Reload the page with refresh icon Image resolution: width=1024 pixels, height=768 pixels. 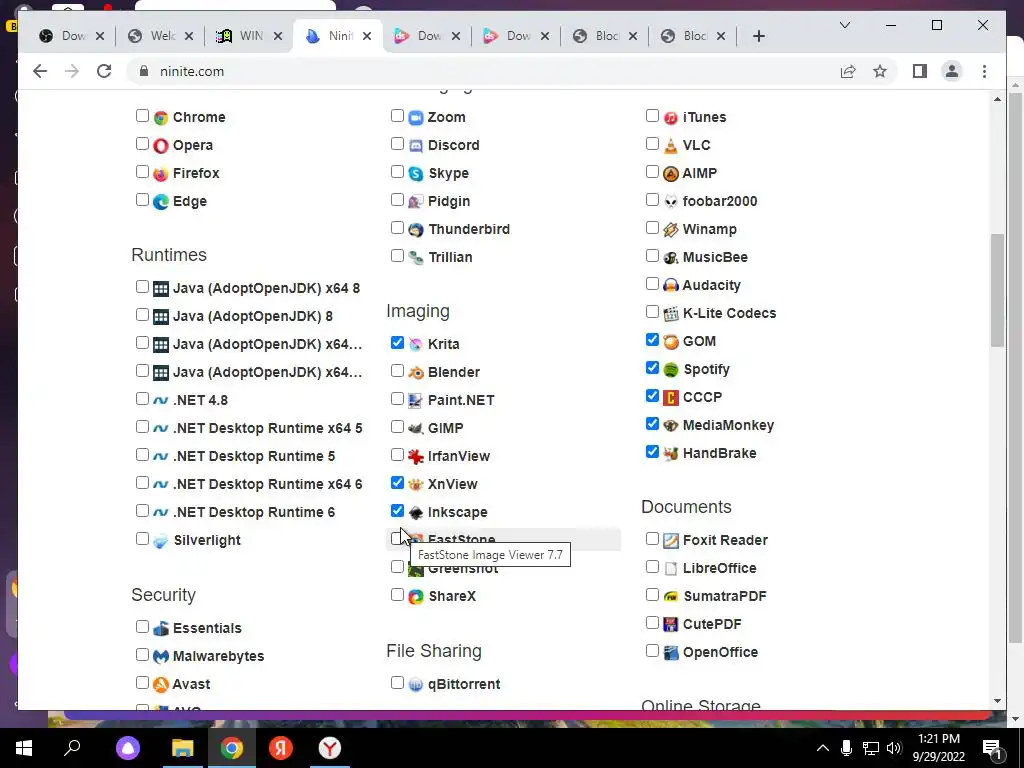click(104, 71)
